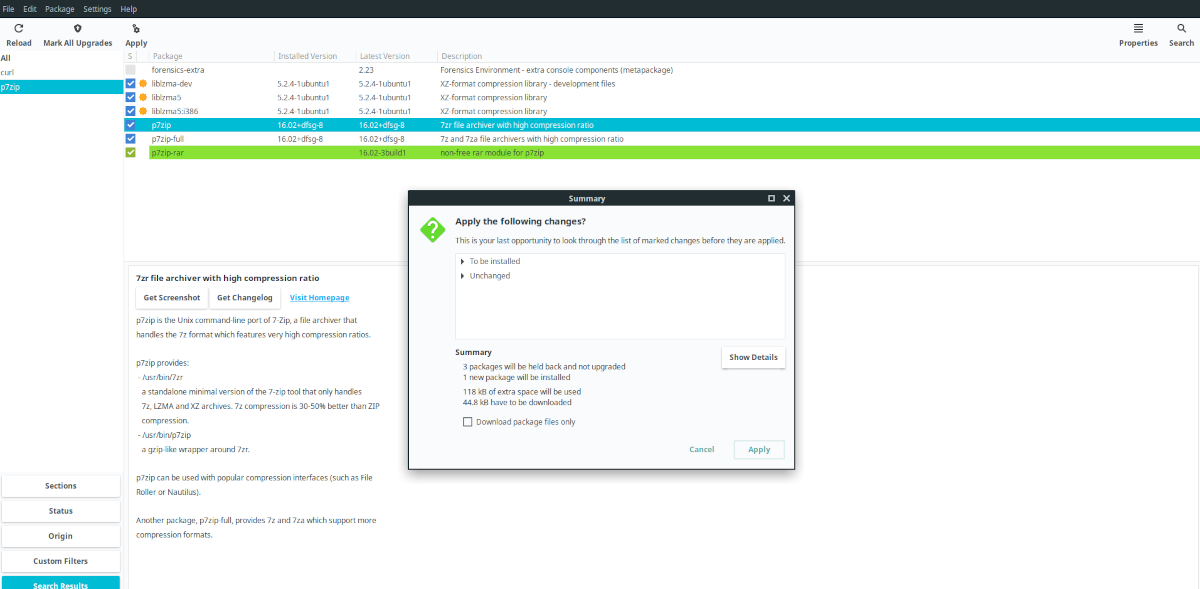Open Custom Filters view
1200x589 pixels.
61,561
